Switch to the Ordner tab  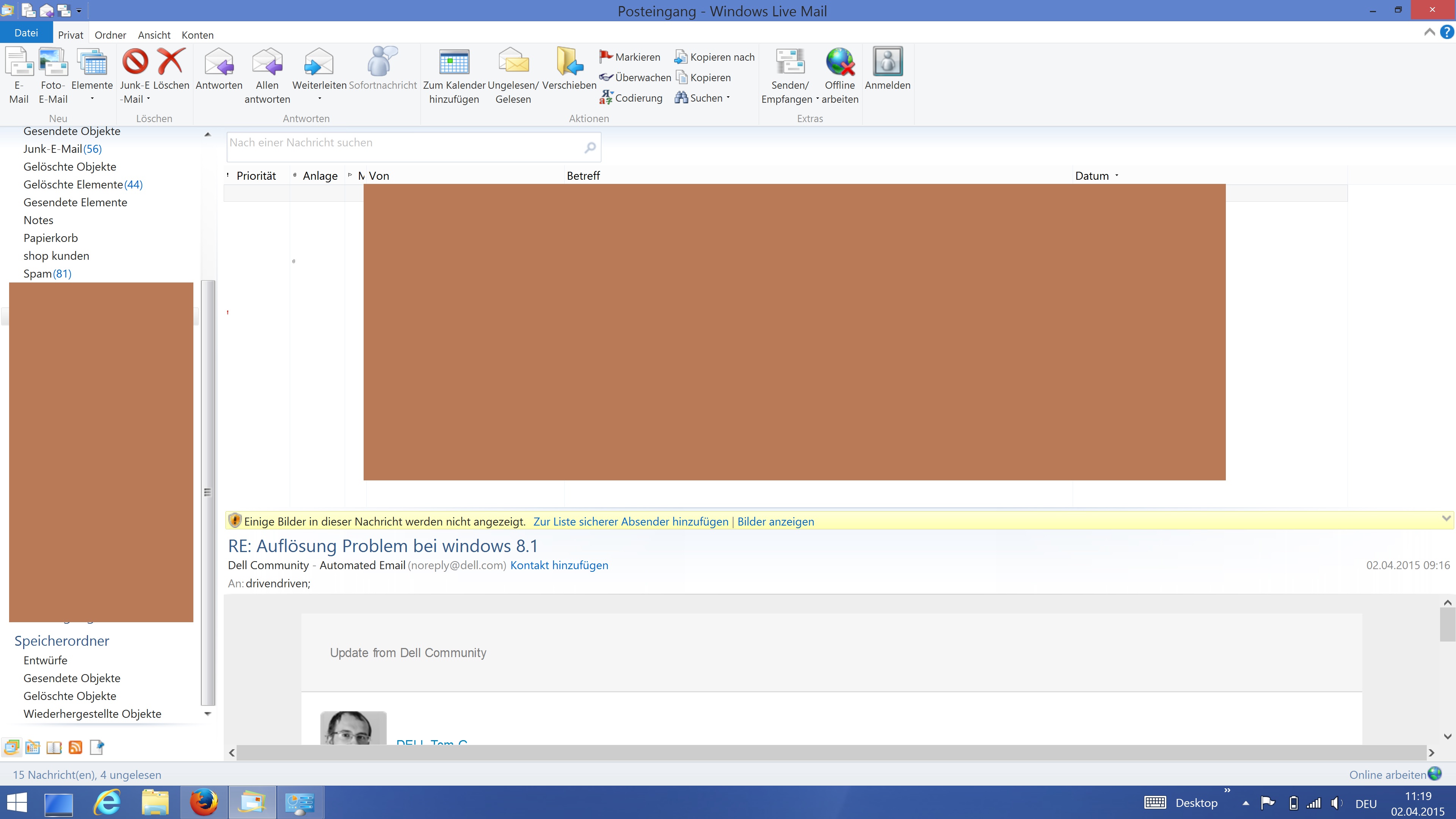click(x=110, y=35)
